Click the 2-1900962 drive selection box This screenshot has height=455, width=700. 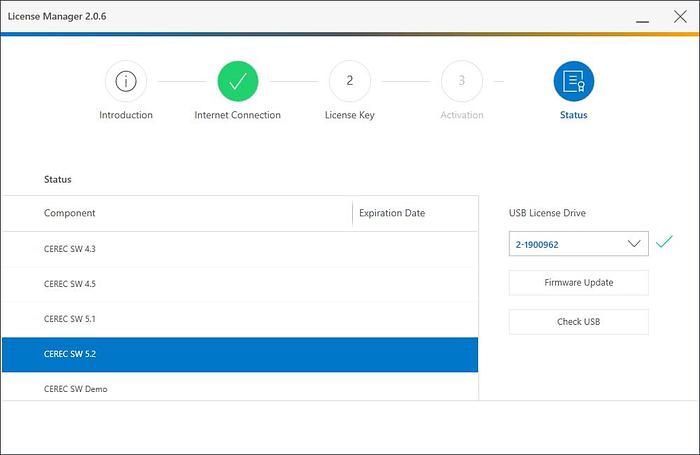click(565, 244)
